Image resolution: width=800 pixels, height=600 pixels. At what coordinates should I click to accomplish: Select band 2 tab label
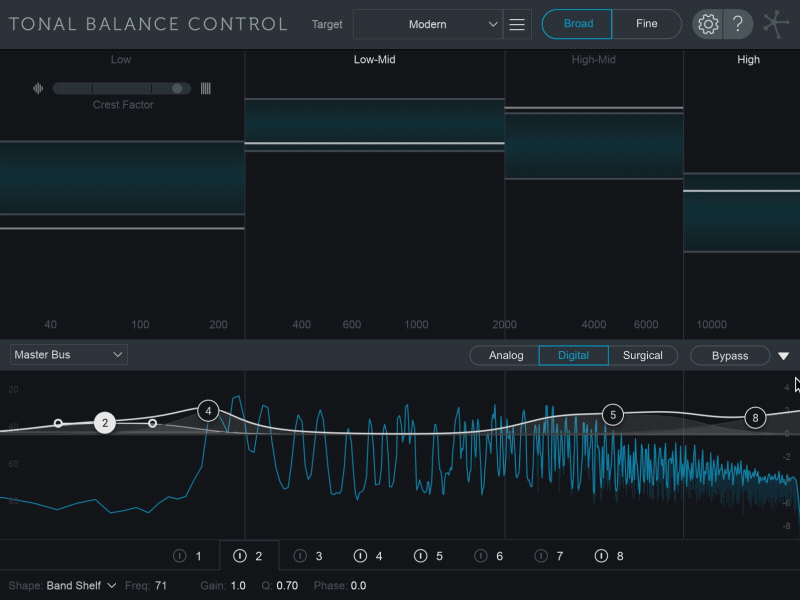259,556
